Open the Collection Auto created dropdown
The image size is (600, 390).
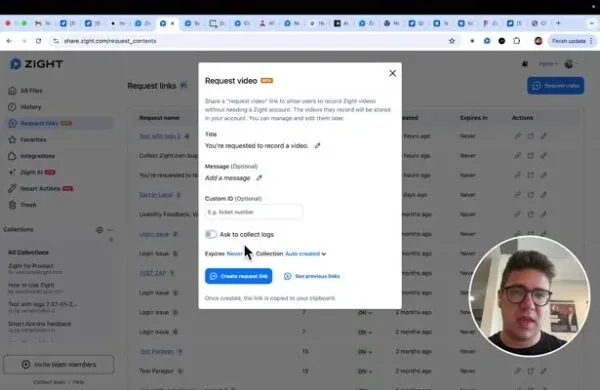305,253
